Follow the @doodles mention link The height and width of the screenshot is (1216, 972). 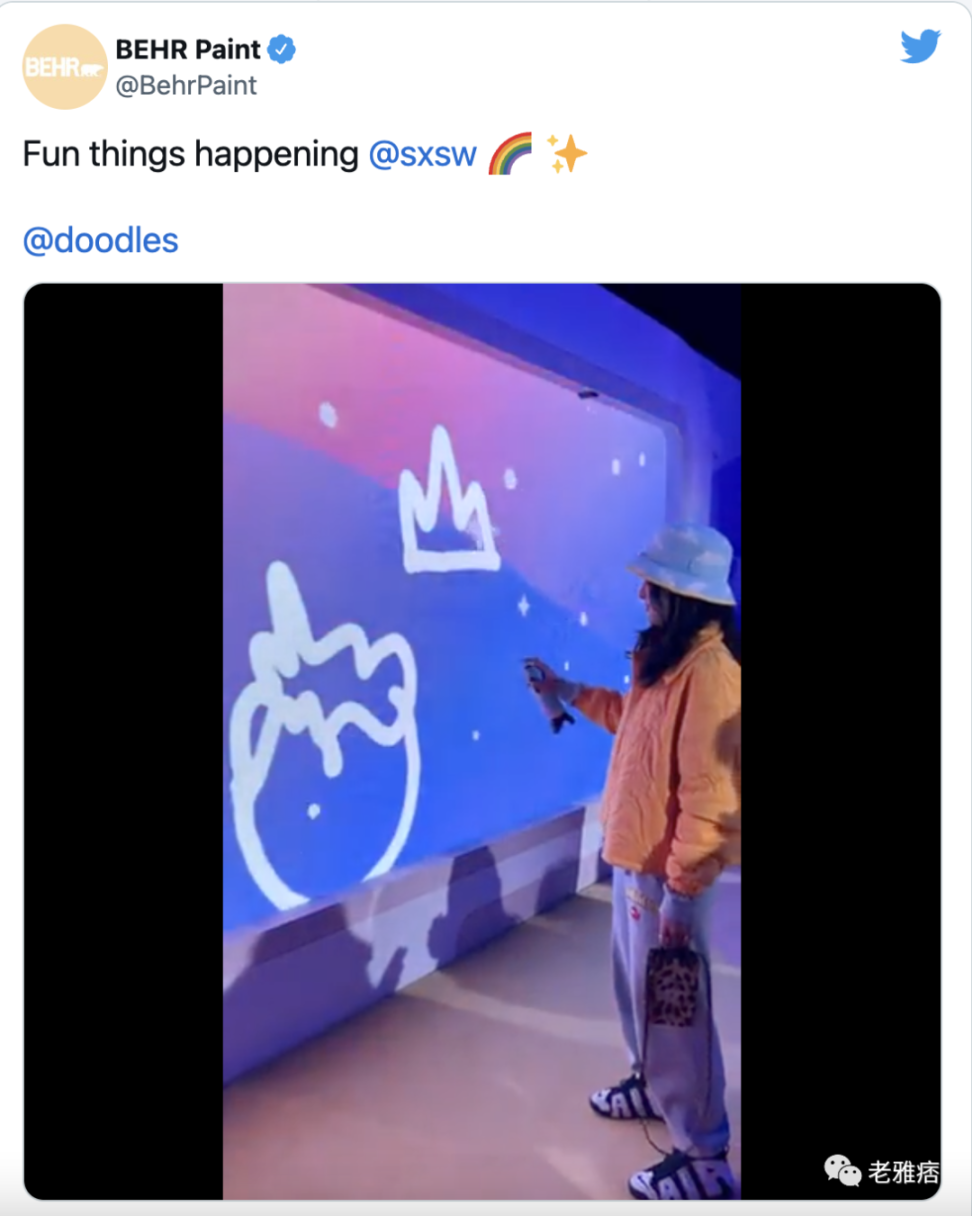[x=100, y=240]
